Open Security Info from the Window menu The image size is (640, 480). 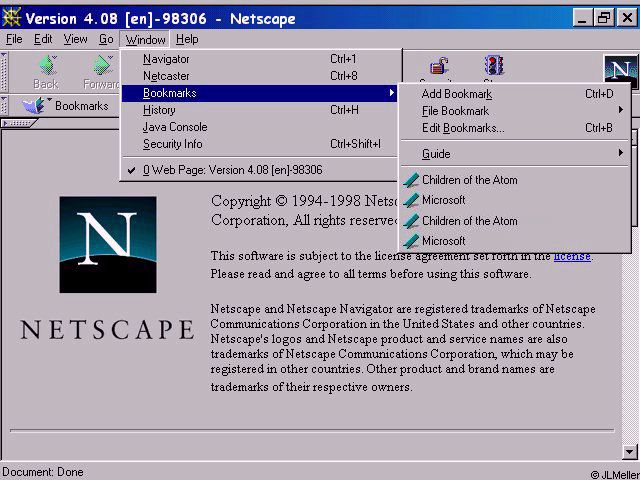coord(260,144)
